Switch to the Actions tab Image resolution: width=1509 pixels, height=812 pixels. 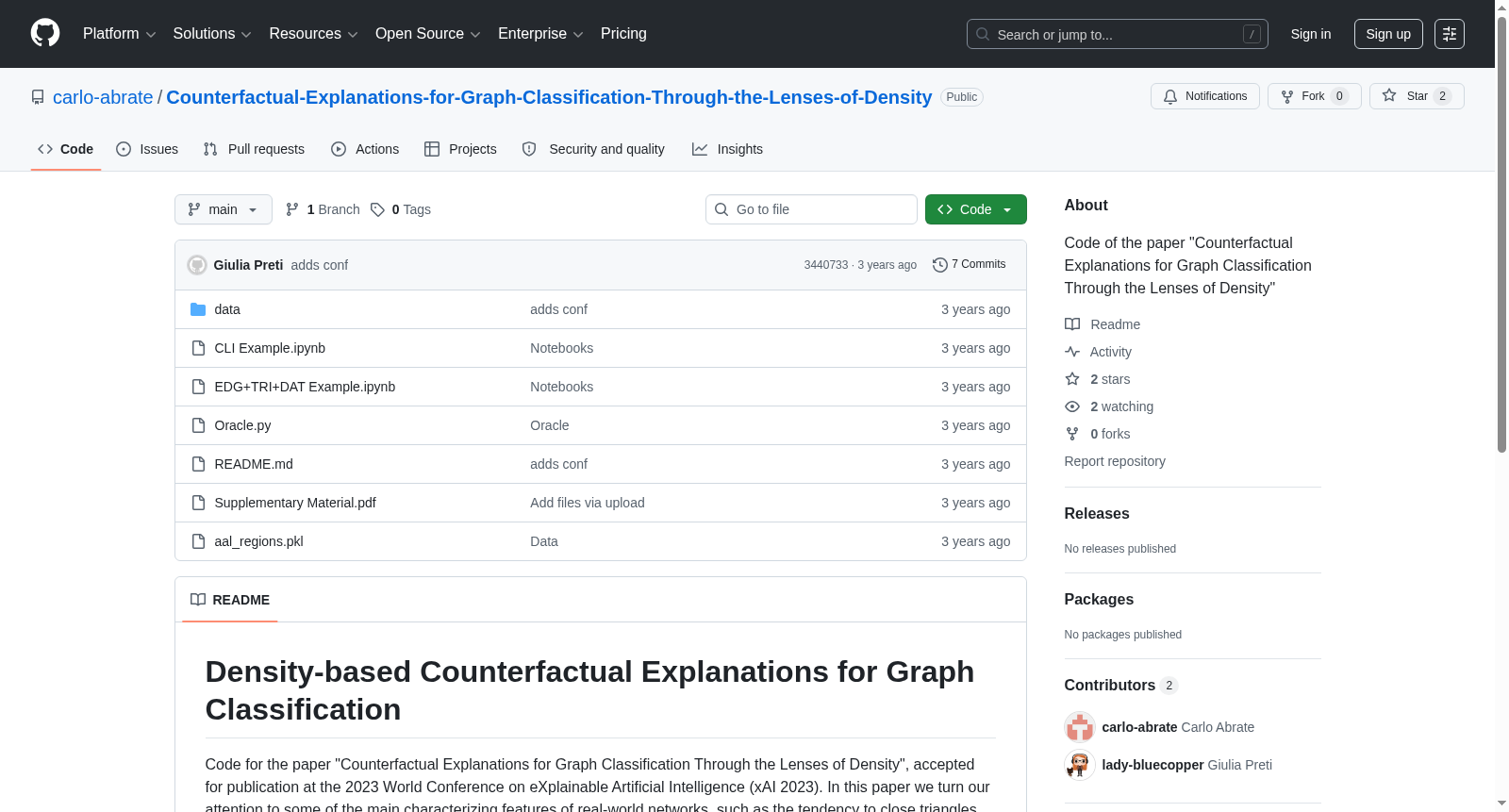click(365, 149)
